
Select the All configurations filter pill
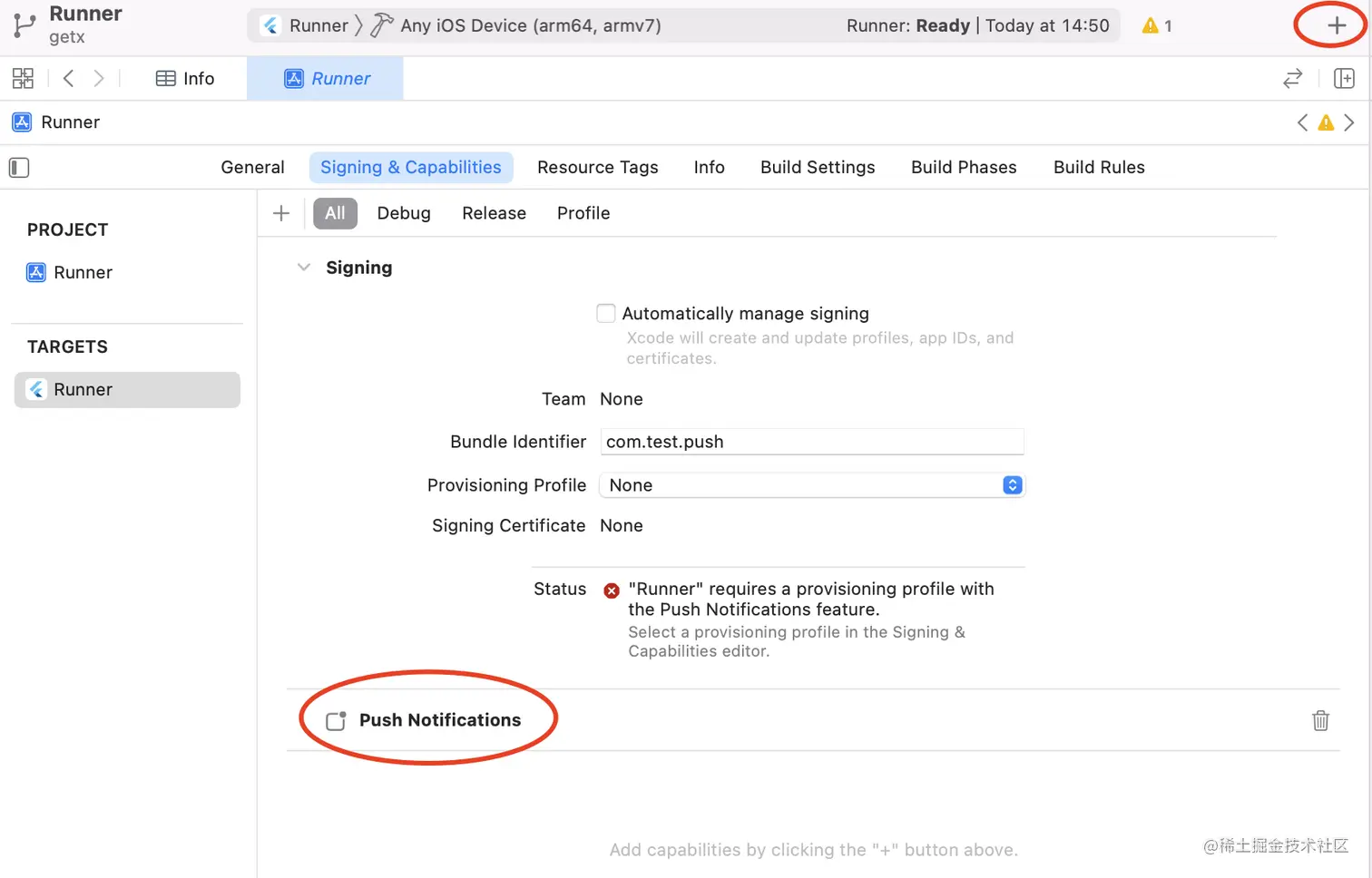335,212
